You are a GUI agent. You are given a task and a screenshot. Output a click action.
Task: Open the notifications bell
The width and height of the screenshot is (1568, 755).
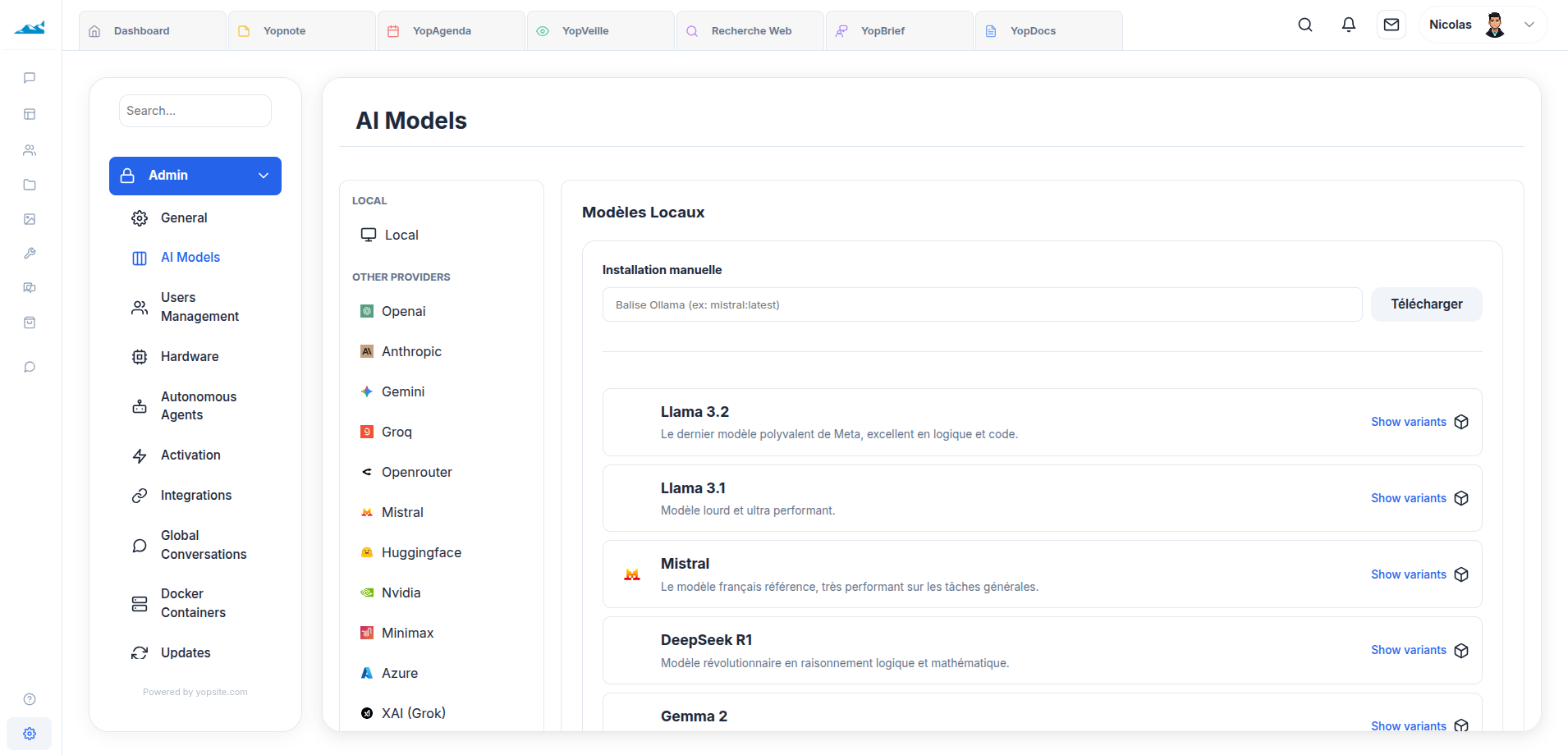[x=1349, y=25]
